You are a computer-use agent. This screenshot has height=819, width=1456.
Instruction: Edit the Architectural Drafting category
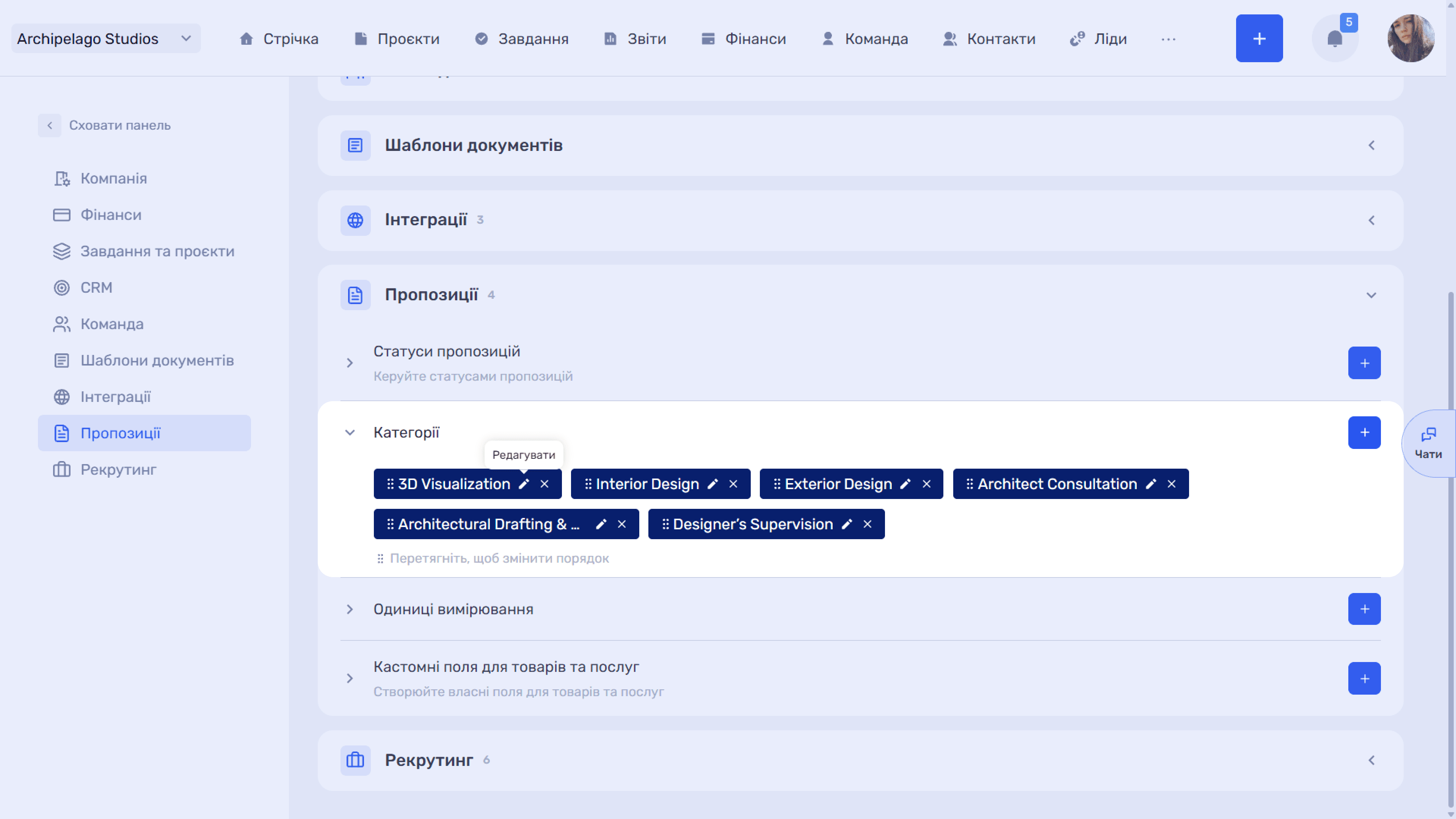coord(601,524)
